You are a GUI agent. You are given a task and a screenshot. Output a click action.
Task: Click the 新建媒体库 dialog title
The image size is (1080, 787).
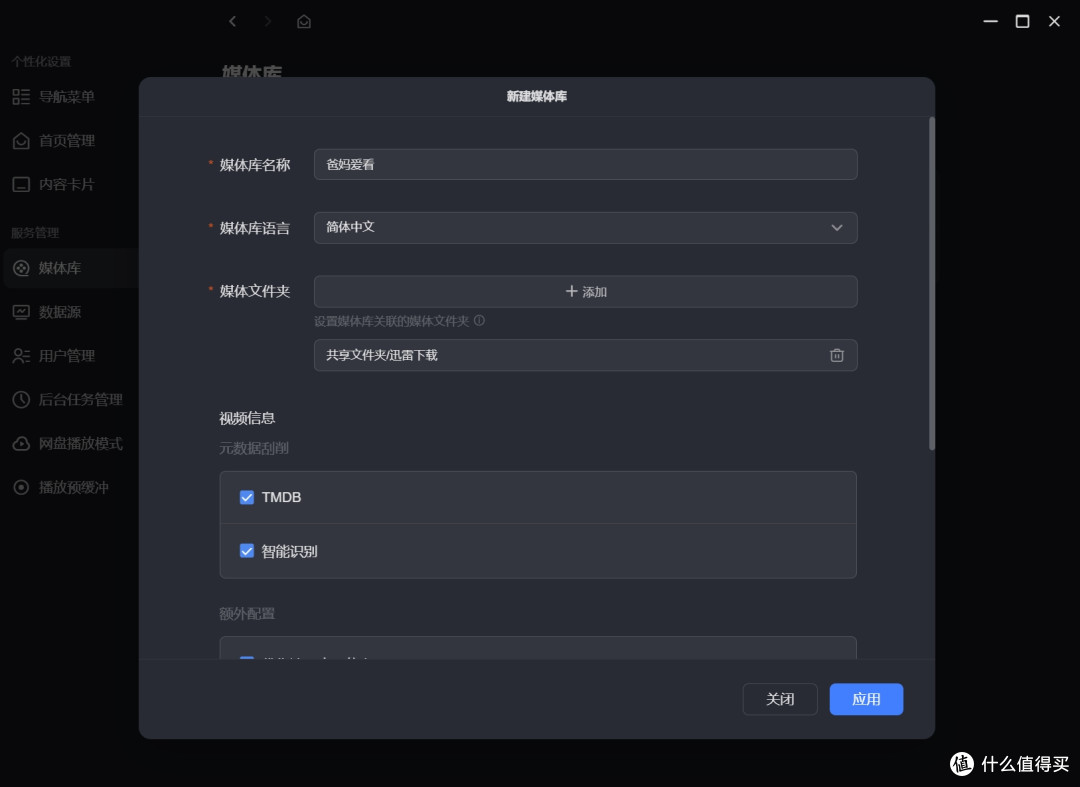tap(537, 96)
